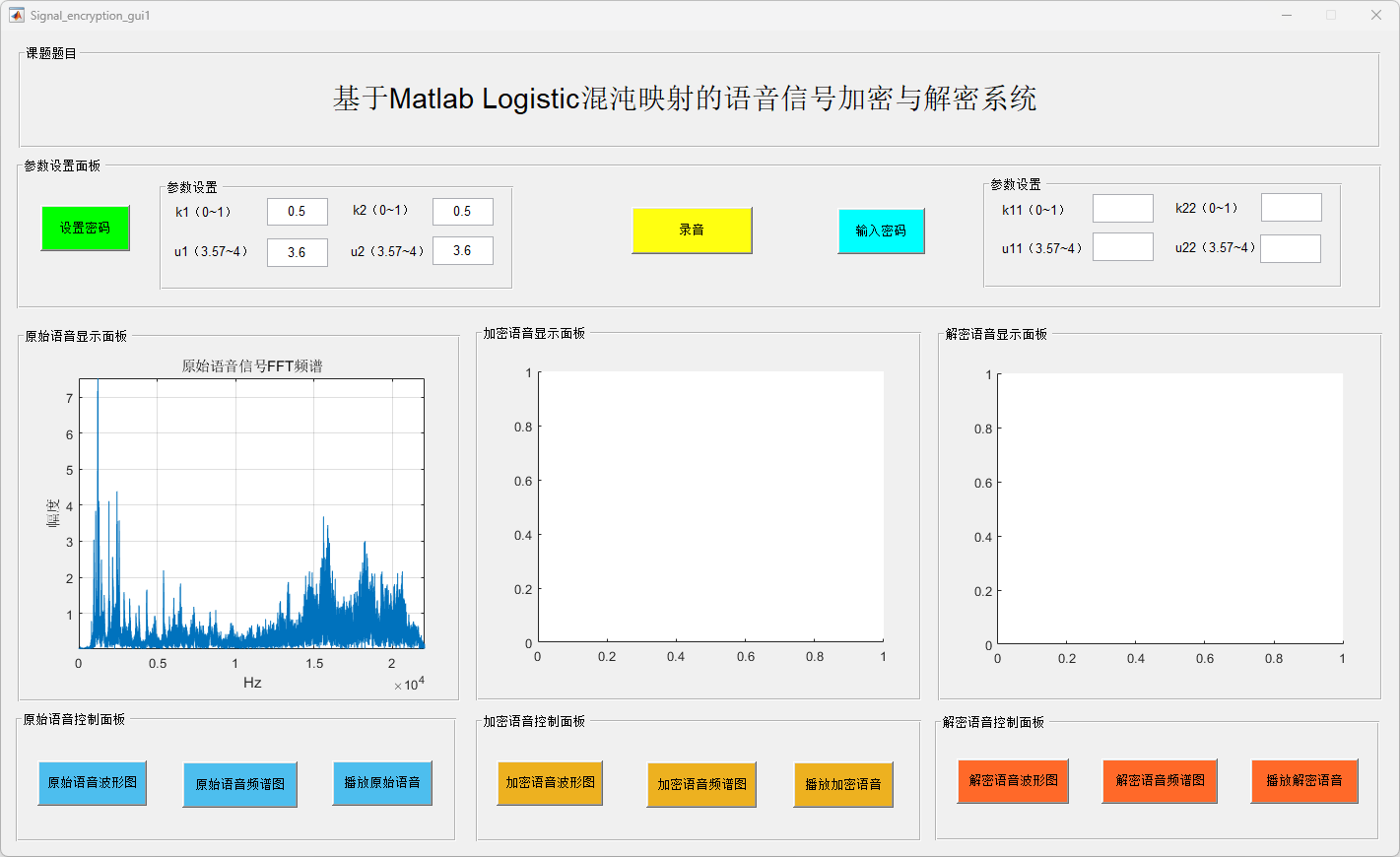Image resolution: width=1400 pixels, height=857 pixels.
Task: Display the 解密语音频谱图 spectrum
Action: 1160,781
